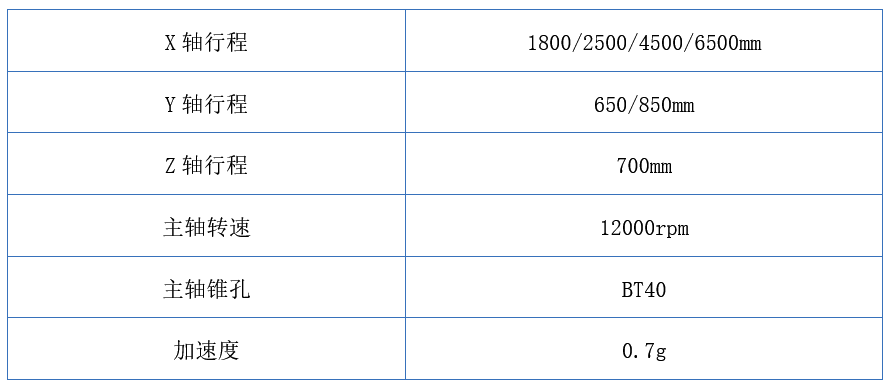Click the Z轴行程 label cell
893x390 pixels.
click(206, 163)
